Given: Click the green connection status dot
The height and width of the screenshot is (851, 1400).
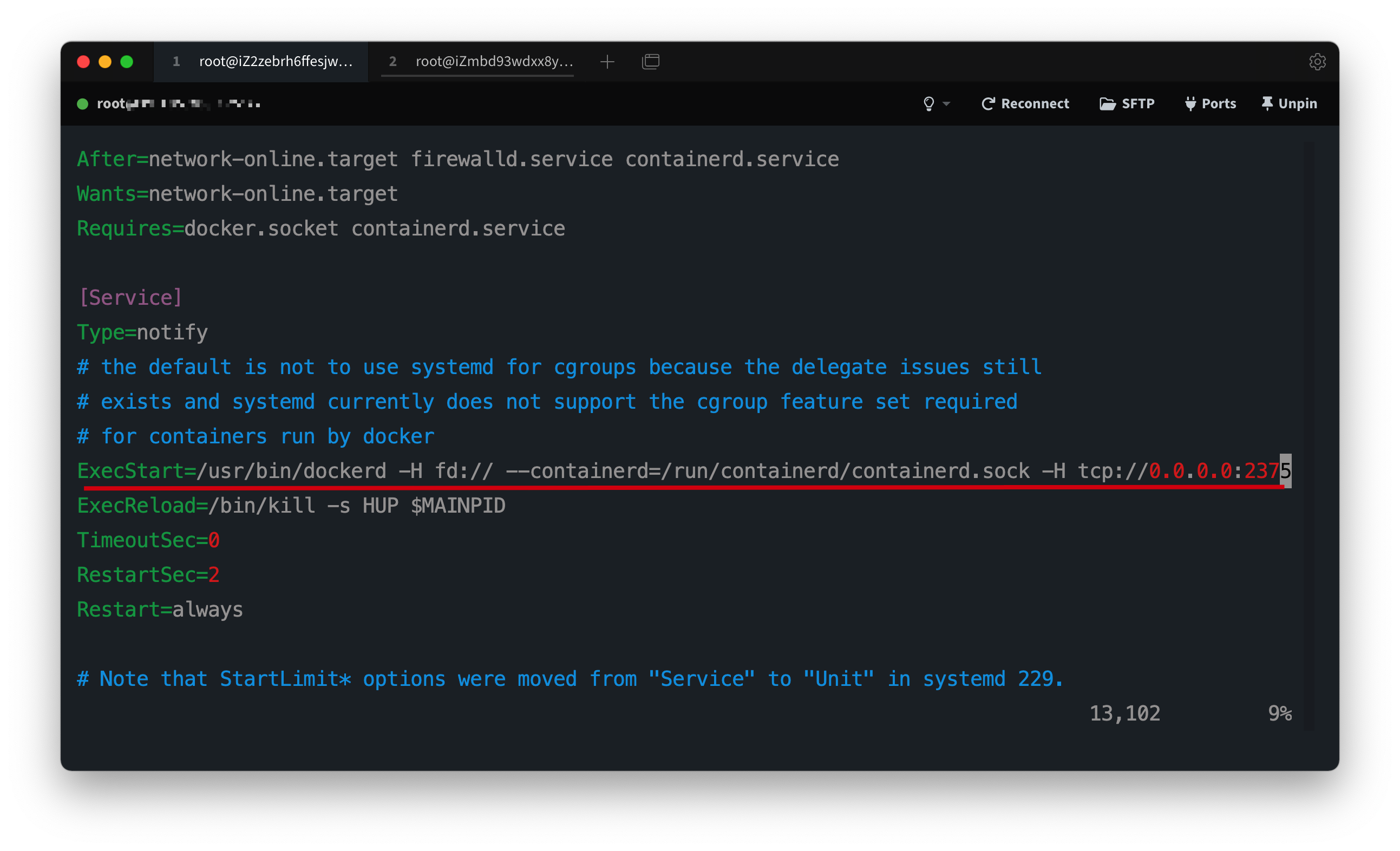Looking at the screenshot, I should 82,103.
